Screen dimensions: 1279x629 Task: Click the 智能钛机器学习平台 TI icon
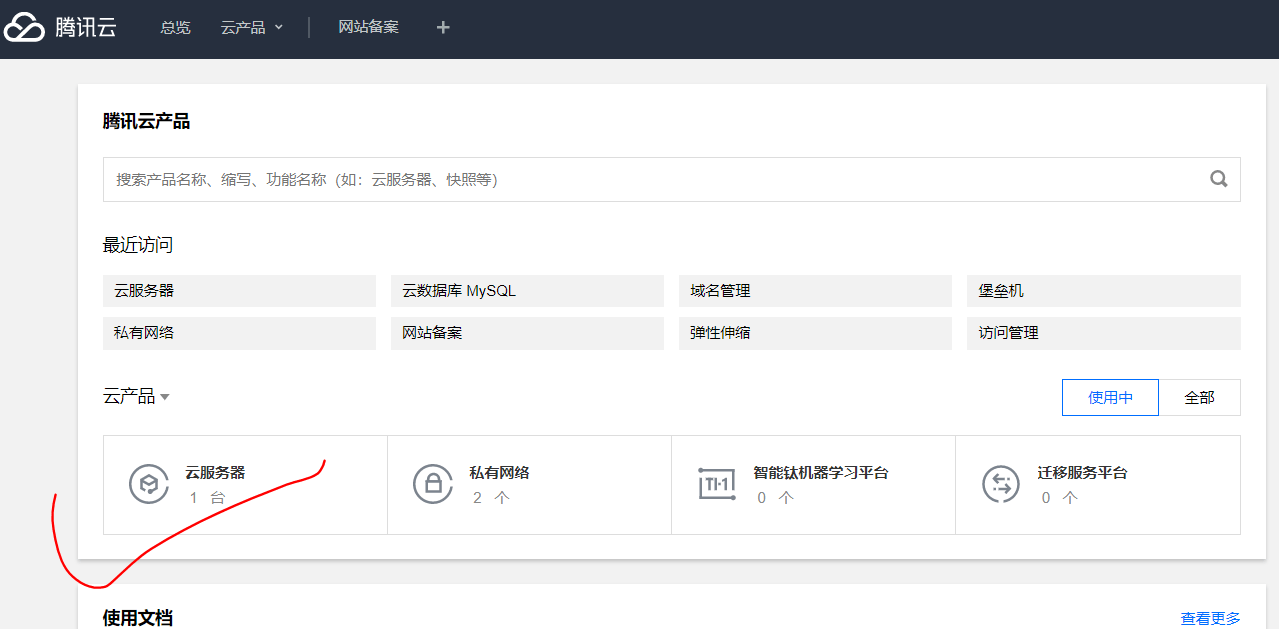pos(716,484)
